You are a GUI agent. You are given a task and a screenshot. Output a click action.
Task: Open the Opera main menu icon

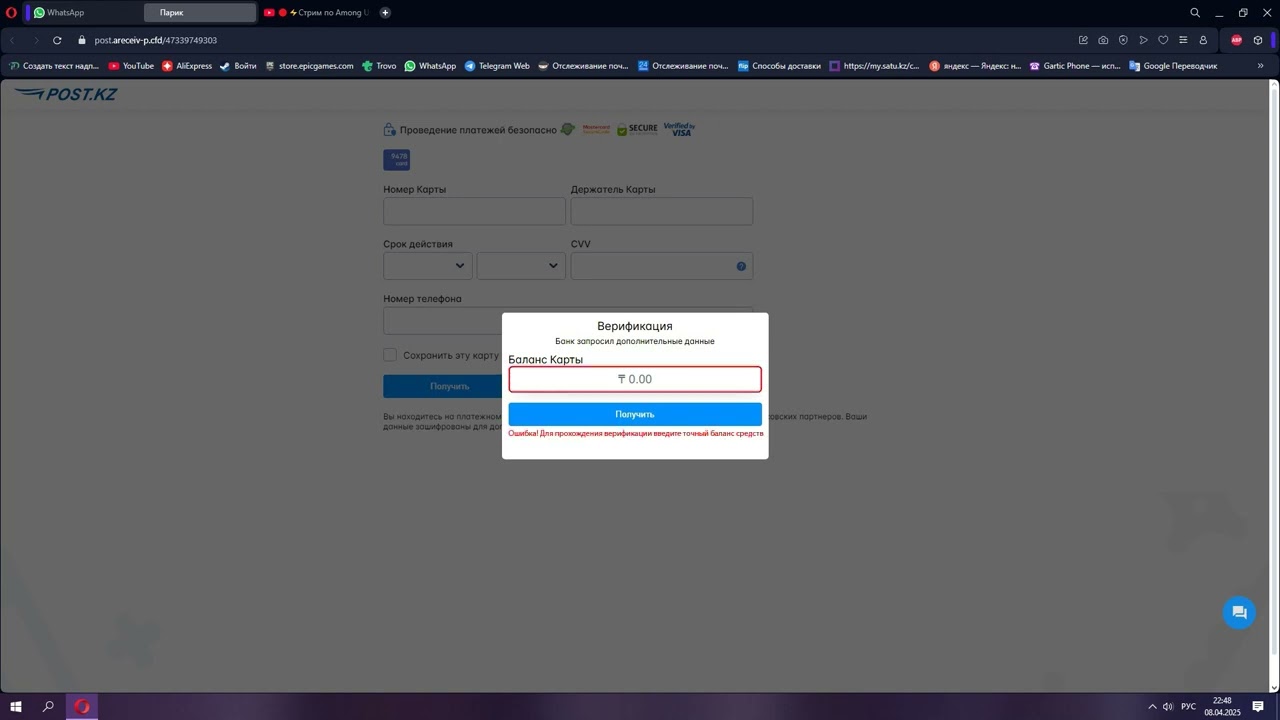pyautogui.click(x=11, y=13)
